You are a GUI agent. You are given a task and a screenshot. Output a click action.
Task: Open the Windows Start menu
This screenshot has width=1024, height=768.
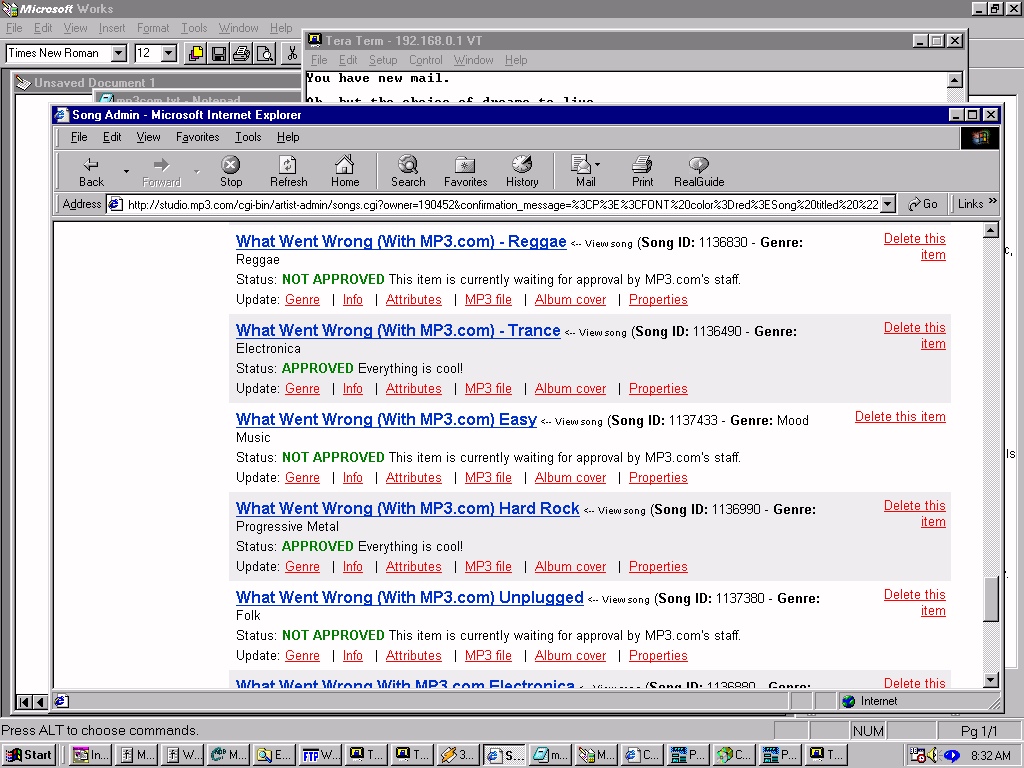29,755
